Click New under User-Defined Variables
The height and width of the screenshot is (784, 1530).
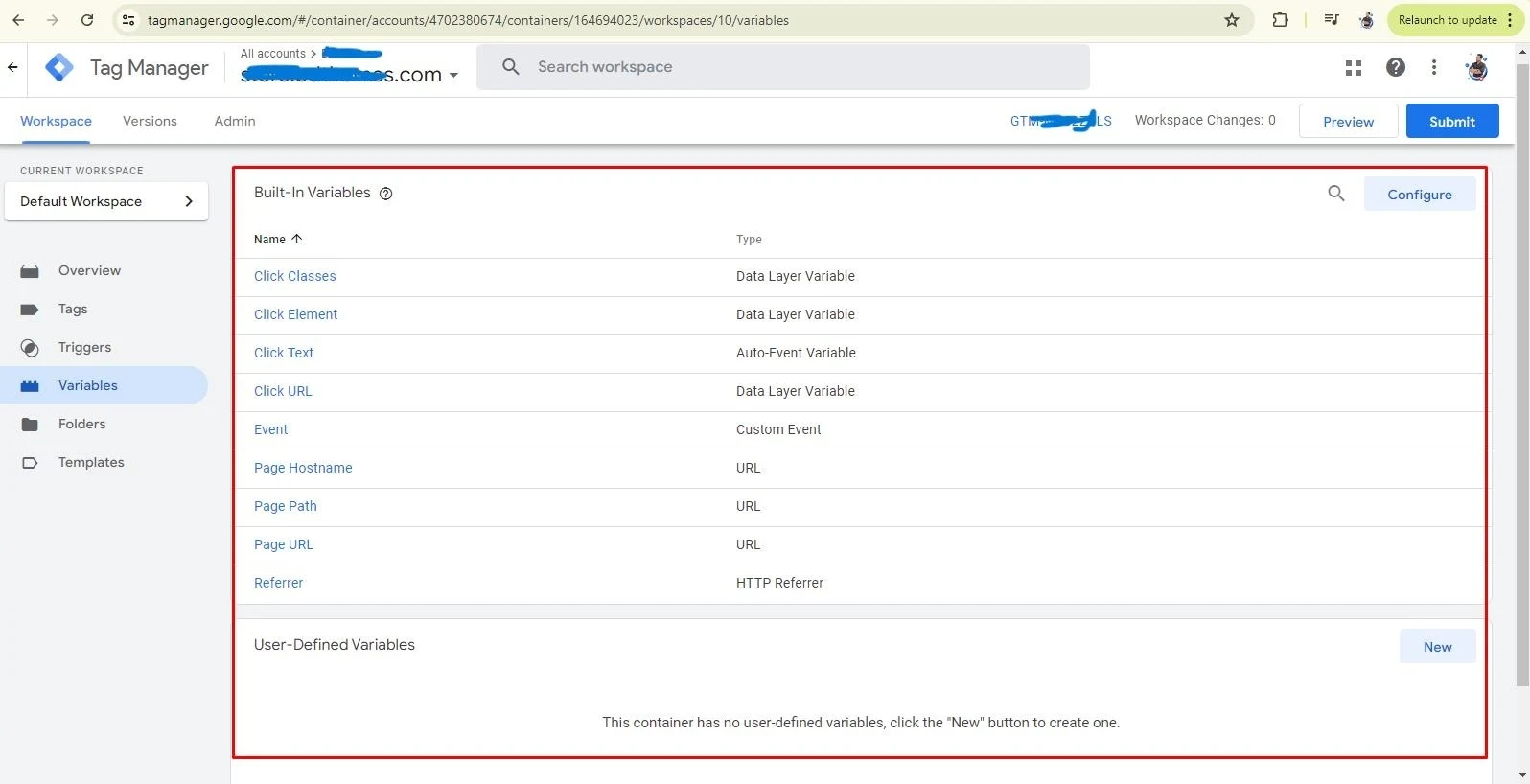(1437, 647)
